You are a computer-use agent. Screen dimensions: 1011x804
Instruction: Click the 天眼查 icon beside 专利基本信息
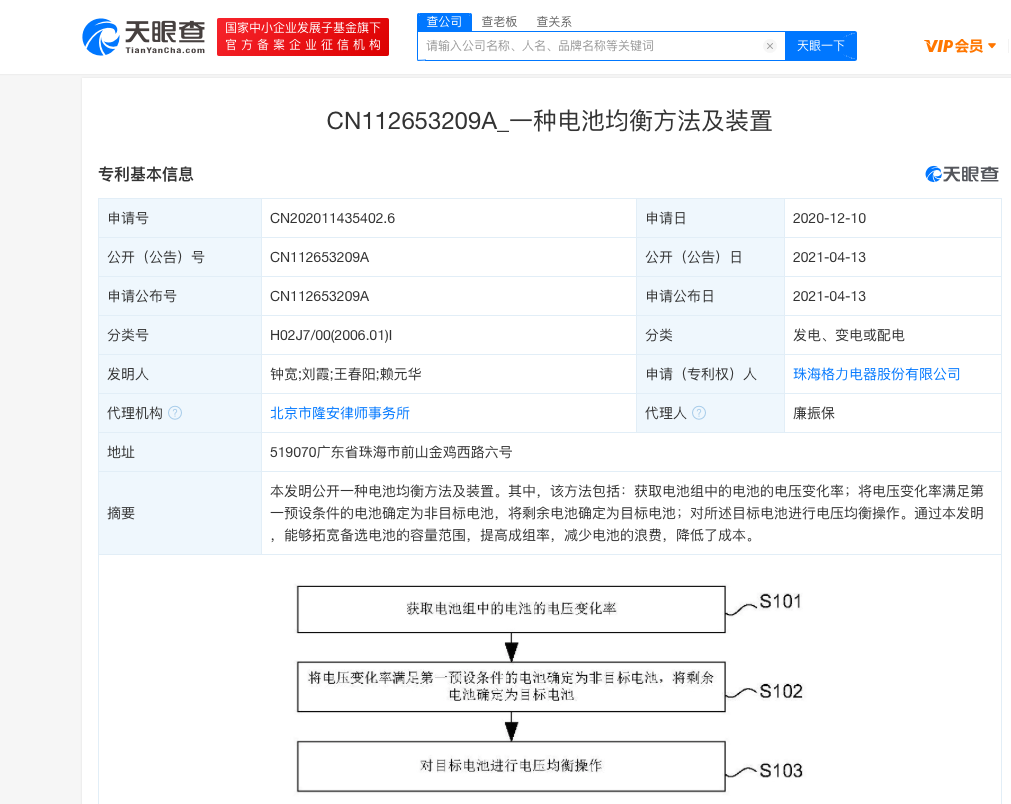click(x=961, y=173)
